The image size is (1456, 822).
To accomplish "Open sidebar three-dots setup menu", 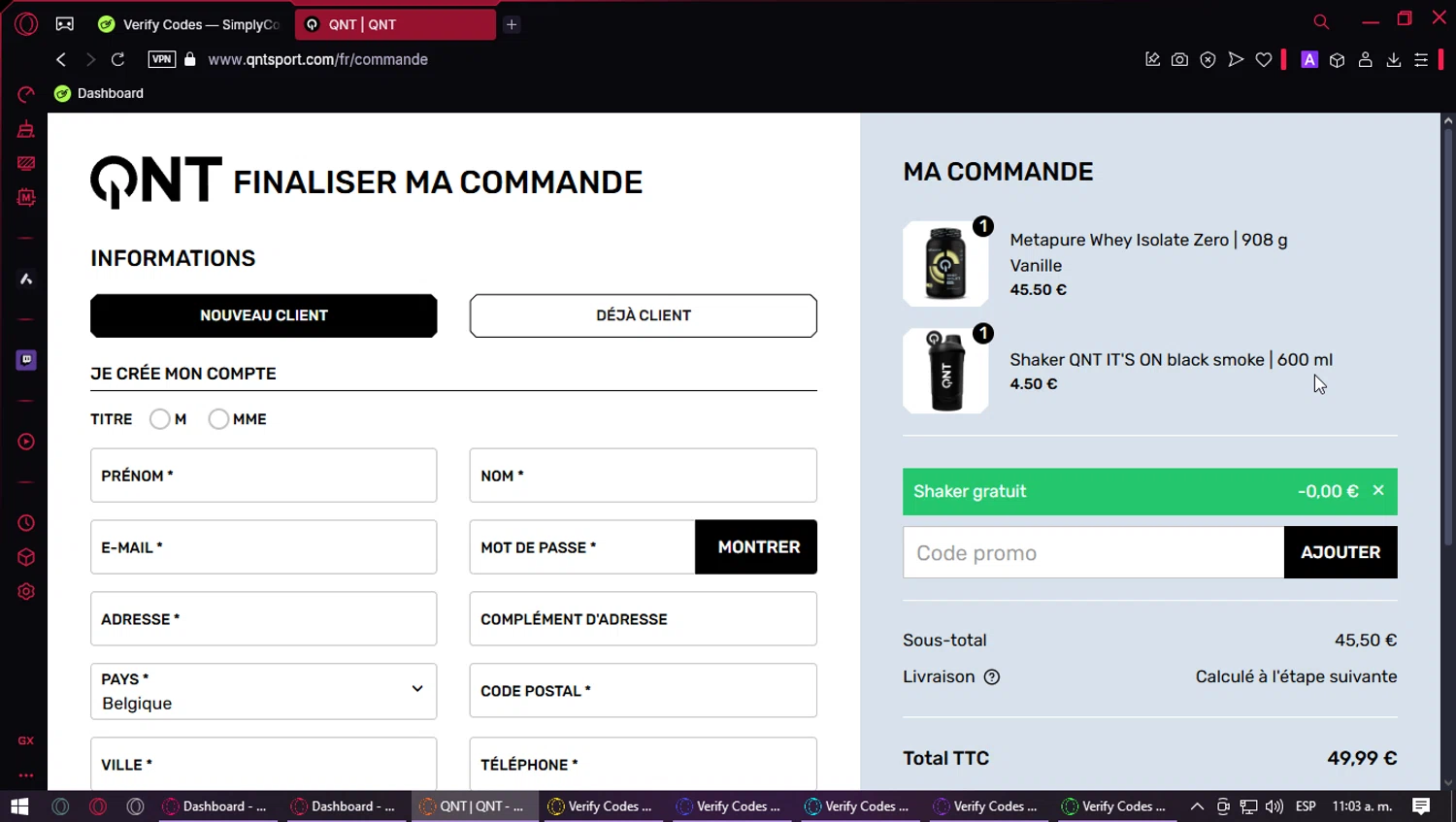I will click(x=26, y=775).
